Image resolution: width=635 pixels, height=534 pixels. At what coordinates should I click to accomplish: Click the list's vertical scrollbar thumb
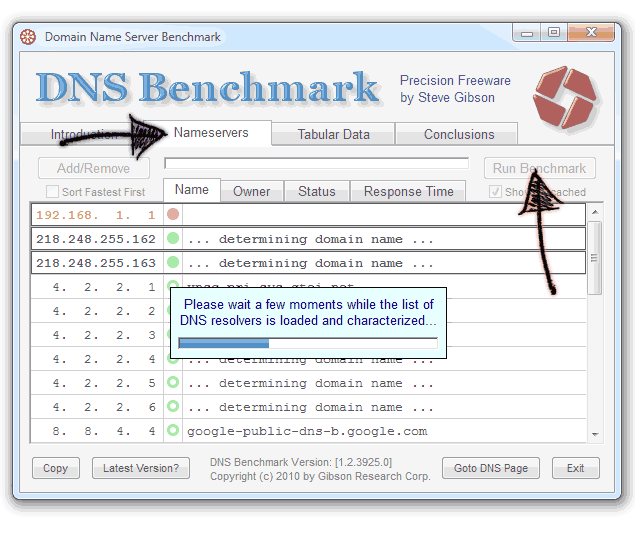(595, 257)
